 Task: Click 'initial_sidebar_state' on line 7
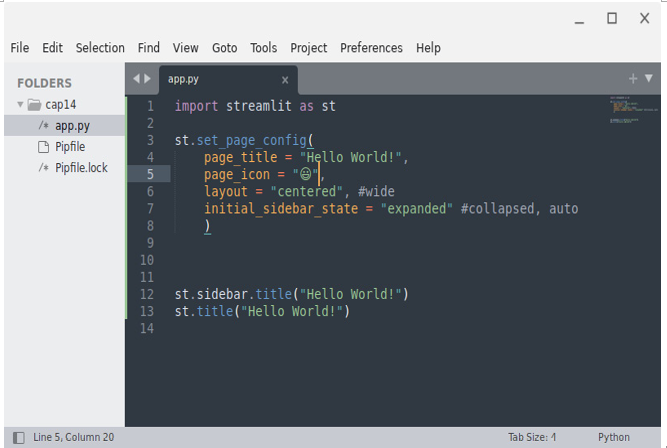[281, 208]
